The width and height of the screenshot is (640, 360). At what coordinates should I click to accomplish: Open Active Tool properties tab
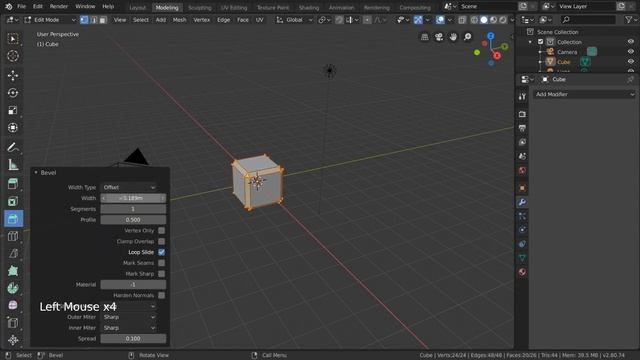522,96
